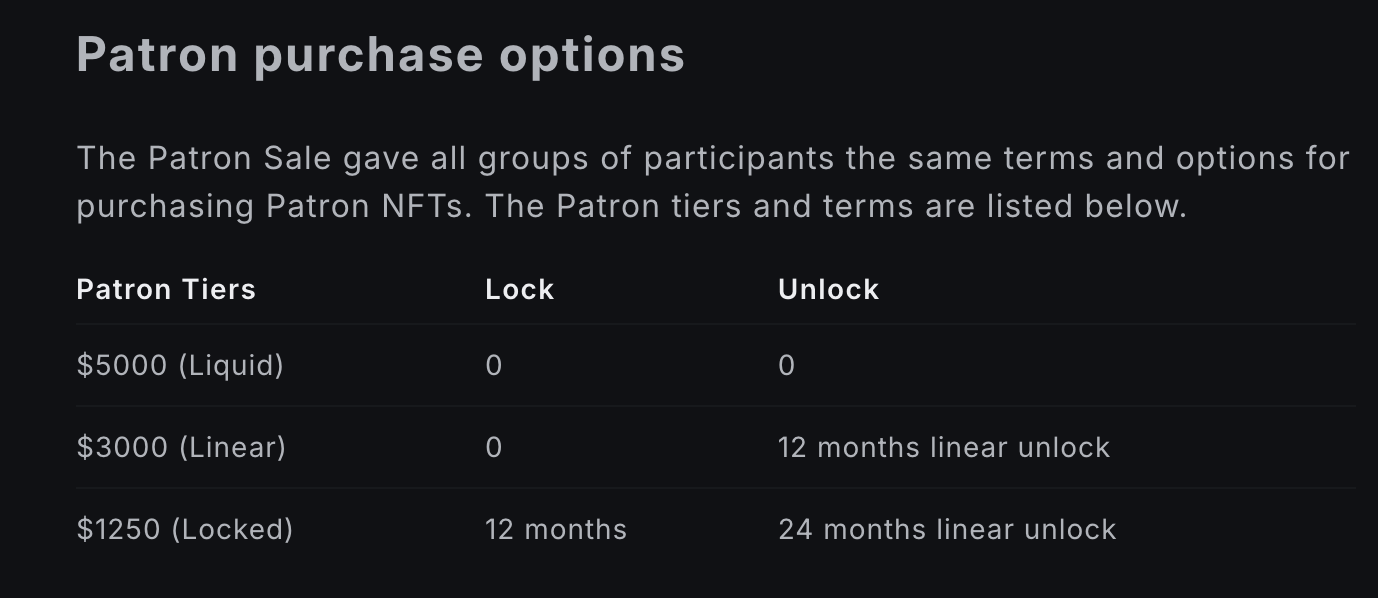
Task: Click the "Lock" column header
Action: (x=519, y=290)
